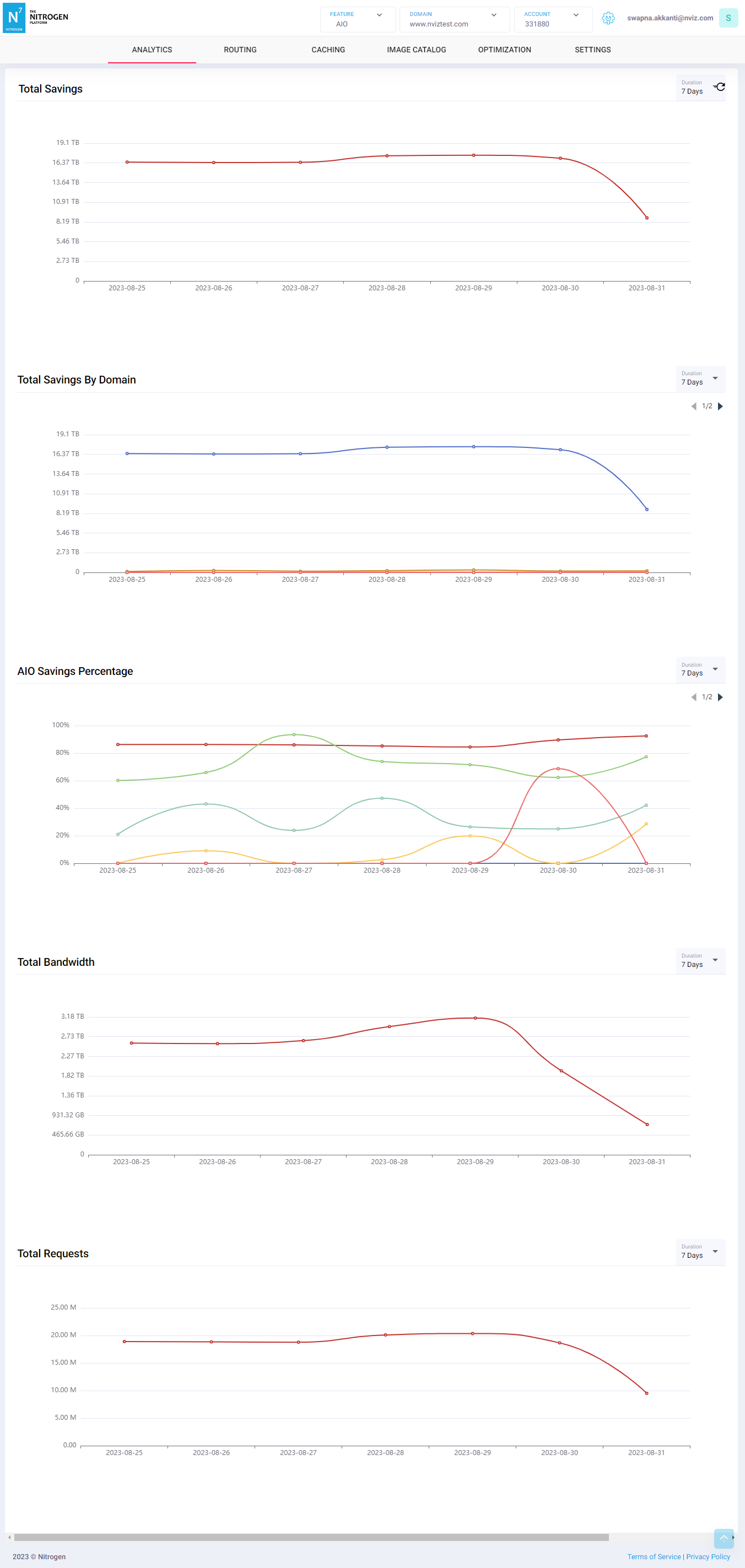The height and width of the screenshot is (1568, 745).
Task: Go to previous page of Total Savings By Domain legend
Action: tap(693, 406)
